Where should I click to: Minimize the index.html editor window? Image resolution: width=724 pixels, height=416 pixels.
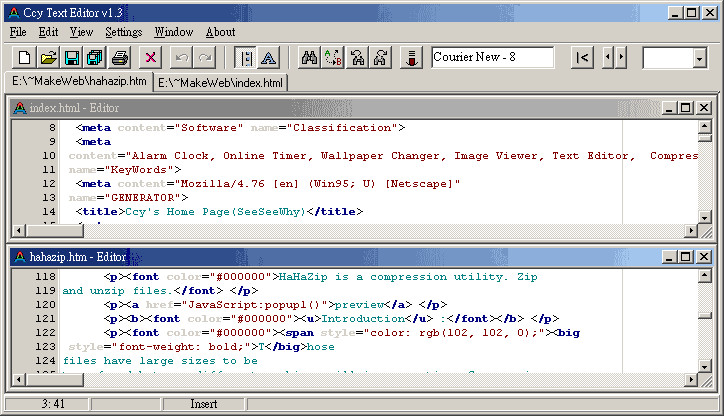[x=669, y=108]
